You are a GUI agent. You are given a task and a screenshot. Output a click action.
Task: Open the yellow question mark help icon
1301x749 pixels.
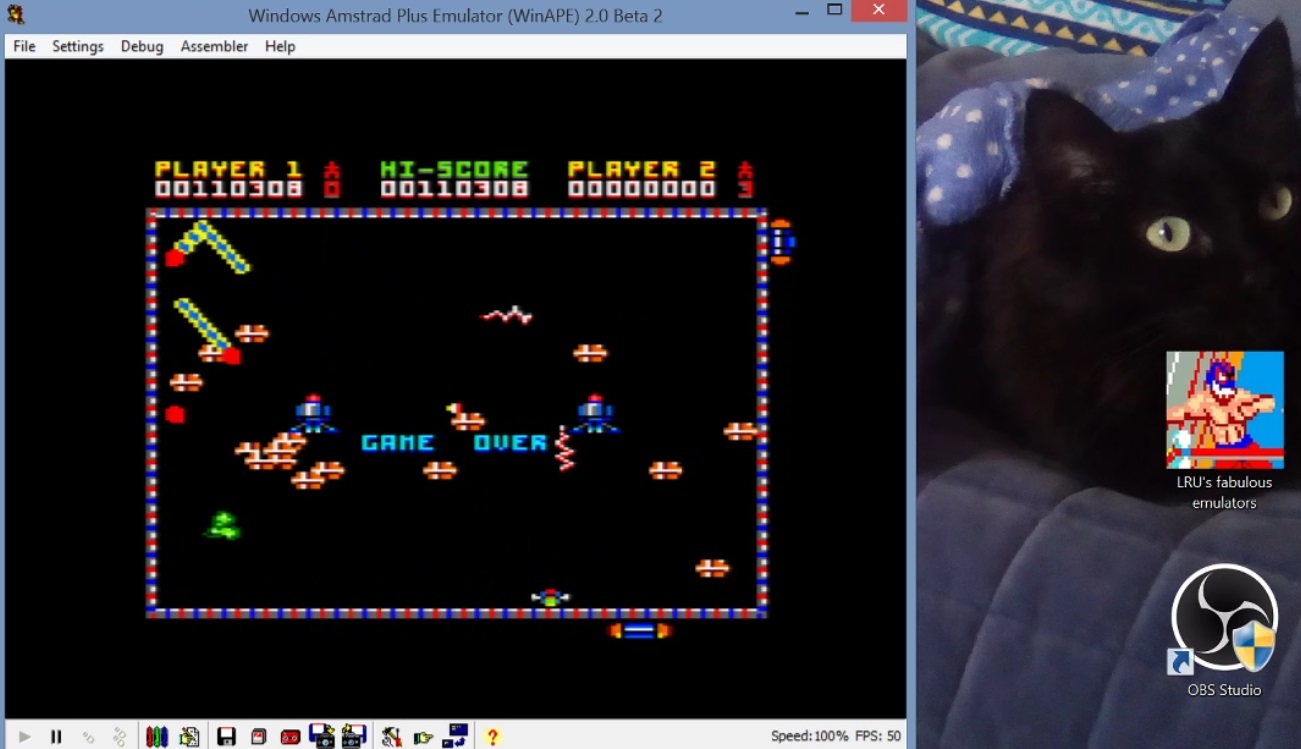(x=492, y=737)
